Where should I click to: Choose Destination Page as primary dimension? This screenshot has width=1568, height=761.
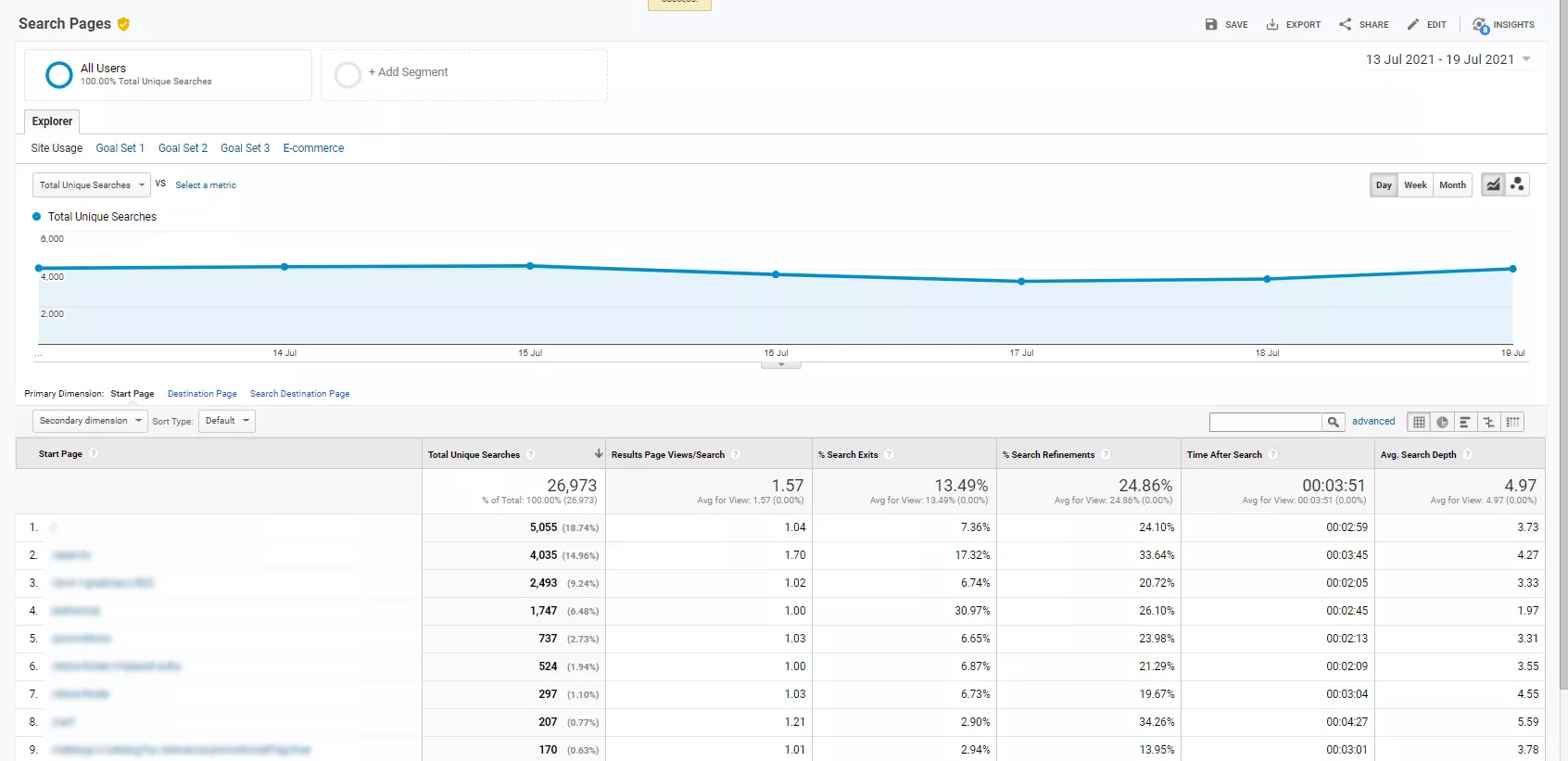202,394
